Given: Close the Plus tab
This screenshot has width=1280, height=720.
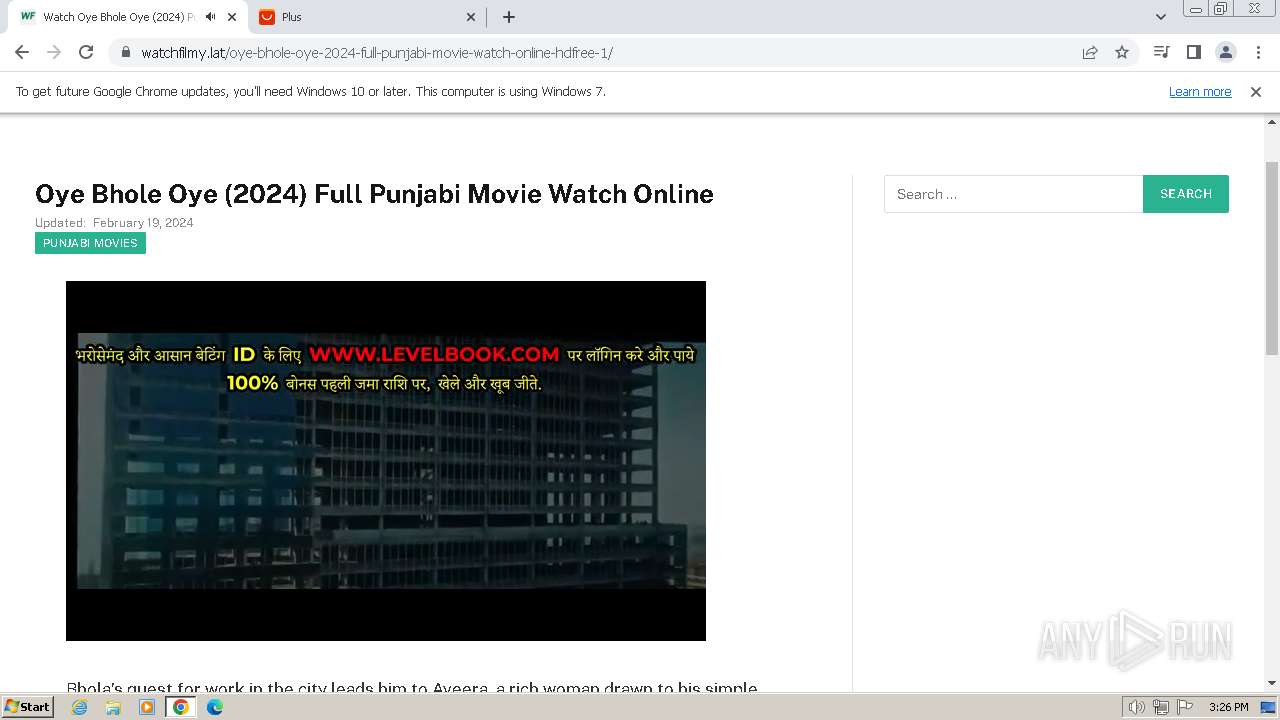Looking at the screenshot, I should [472, 17].
